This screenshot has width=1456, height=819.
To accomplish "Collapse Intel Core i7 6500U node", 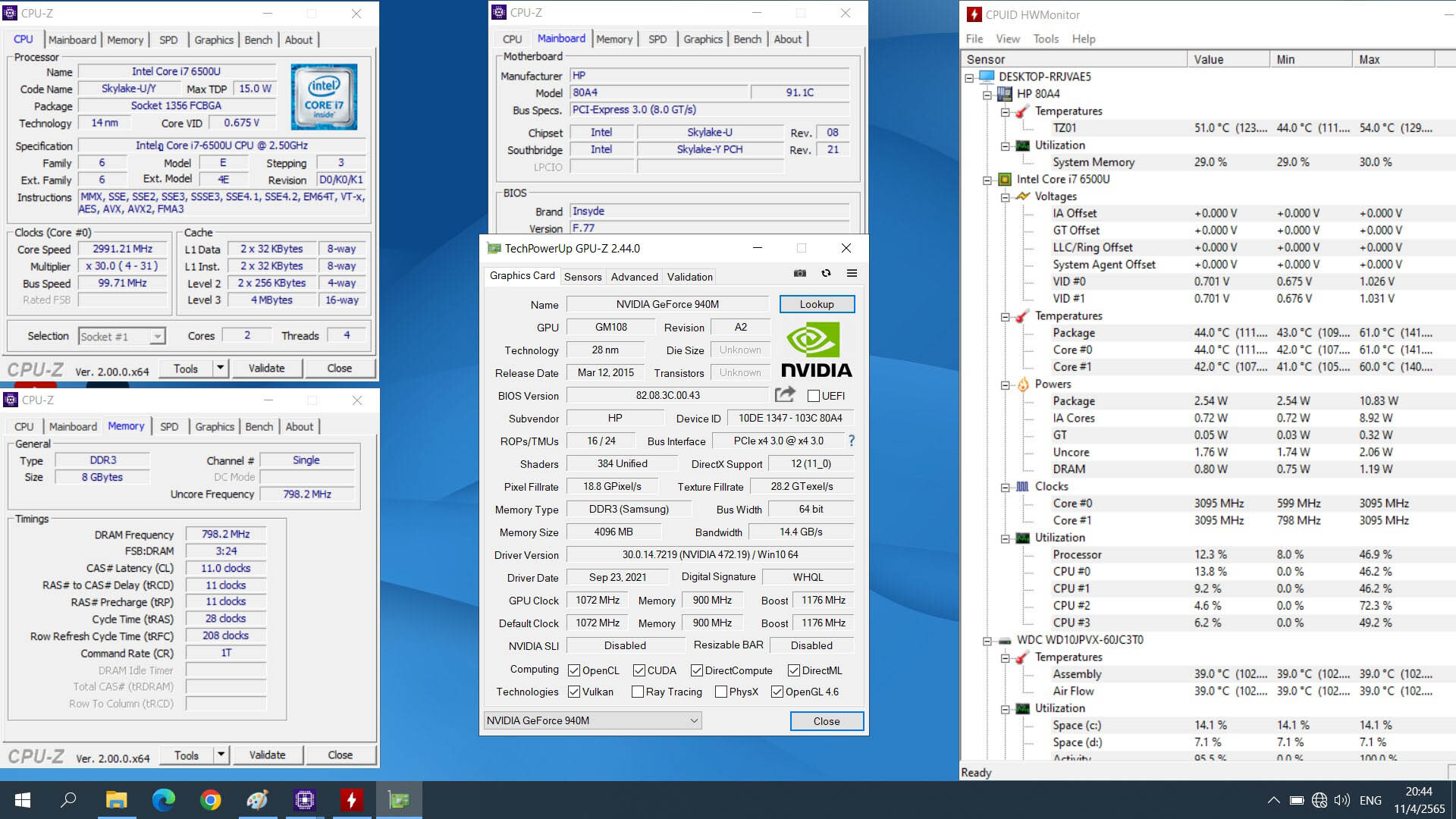I will pyautogui.click(x=987, y=180).
